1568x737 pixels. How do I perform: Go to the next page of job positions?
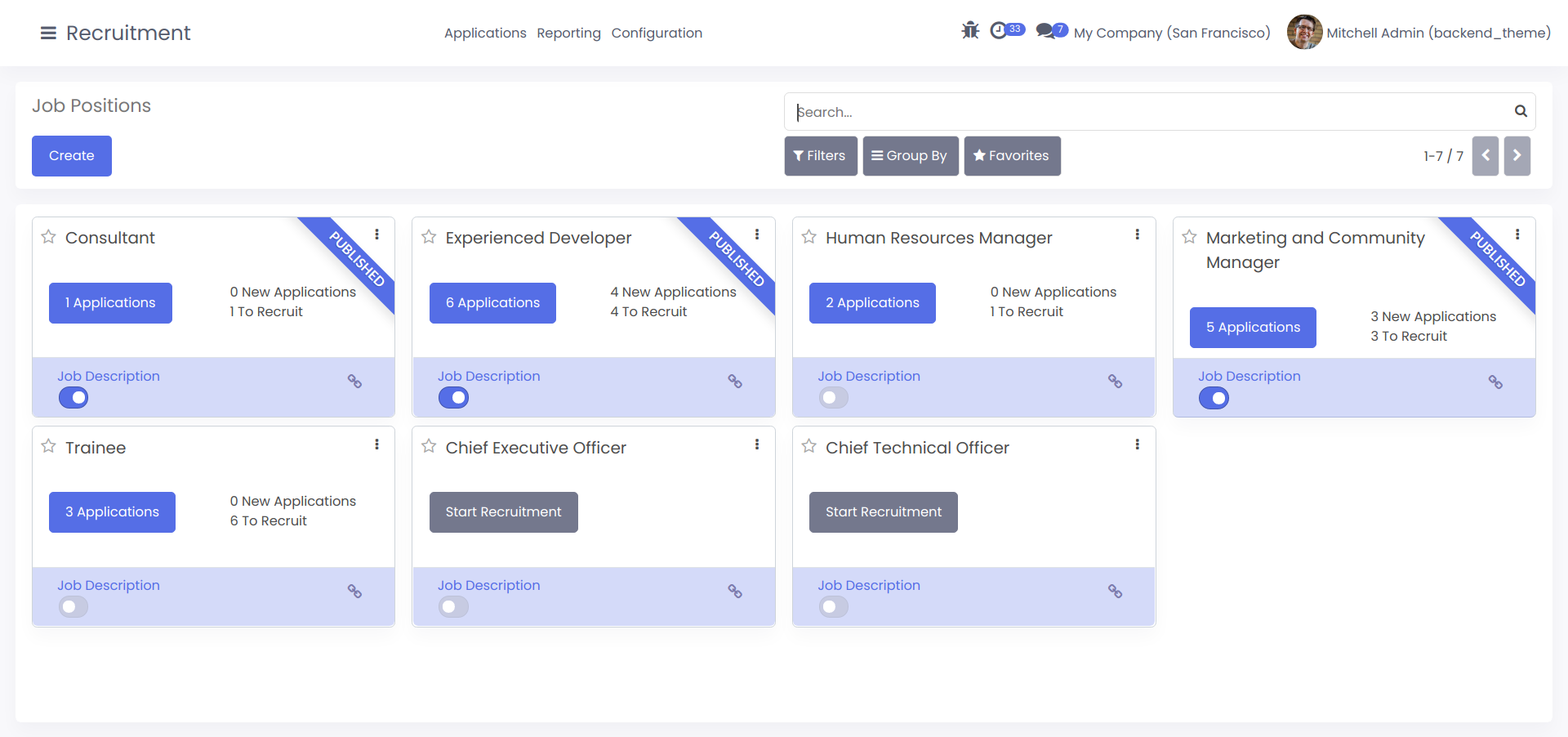coord(1517,156)
